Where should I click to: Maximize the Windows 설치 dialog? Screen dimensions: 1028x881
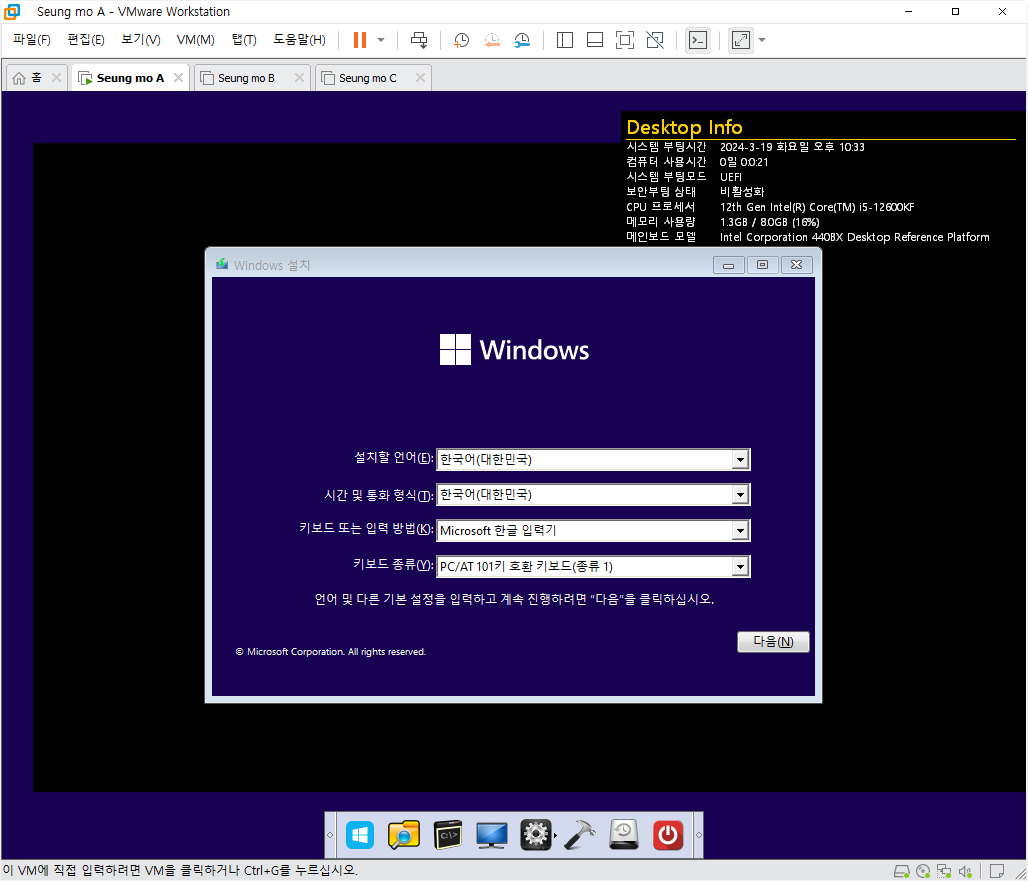762,265
